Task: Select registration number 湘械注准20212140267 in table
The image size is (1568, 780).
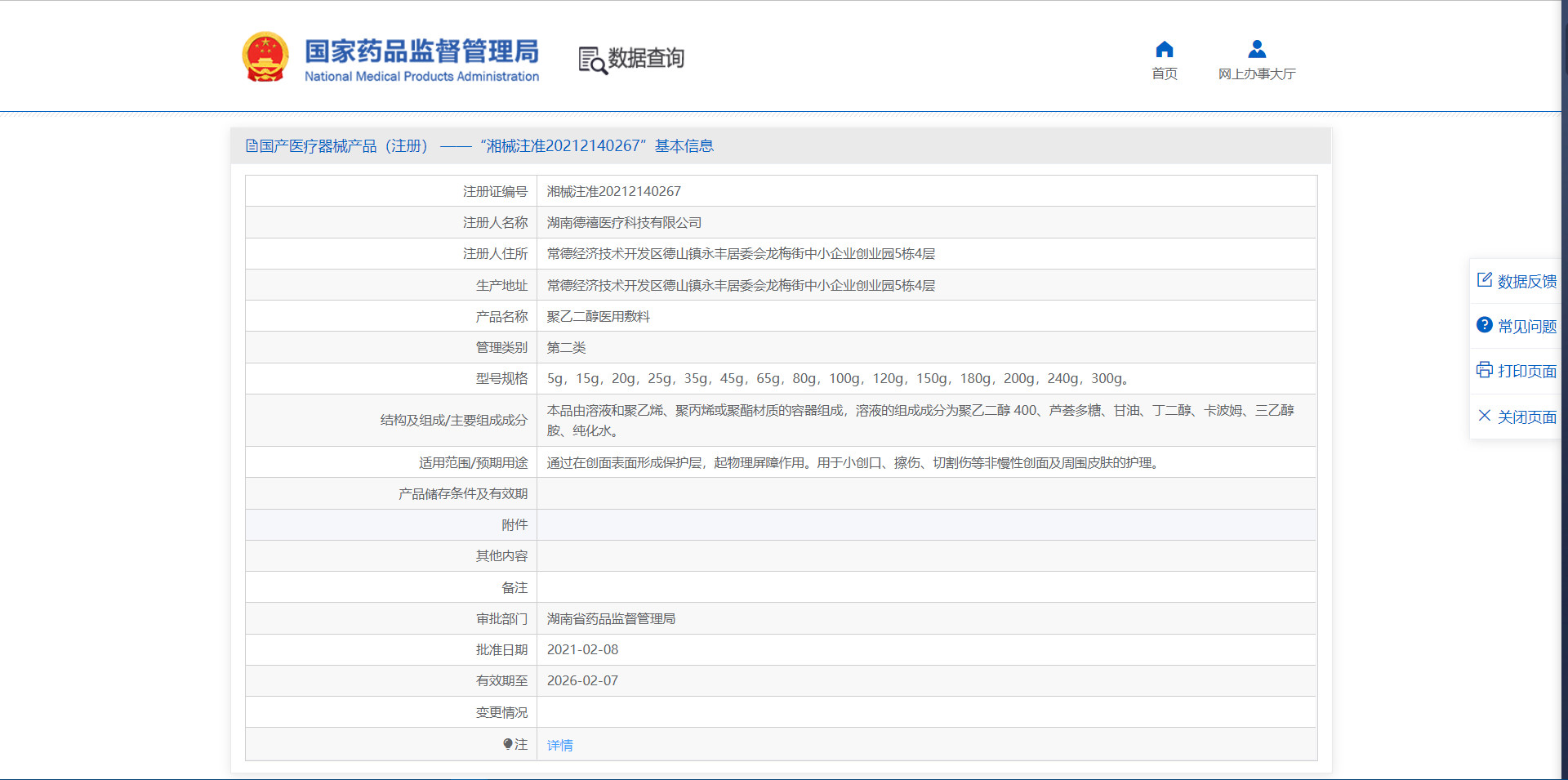Action: (614, 191)
